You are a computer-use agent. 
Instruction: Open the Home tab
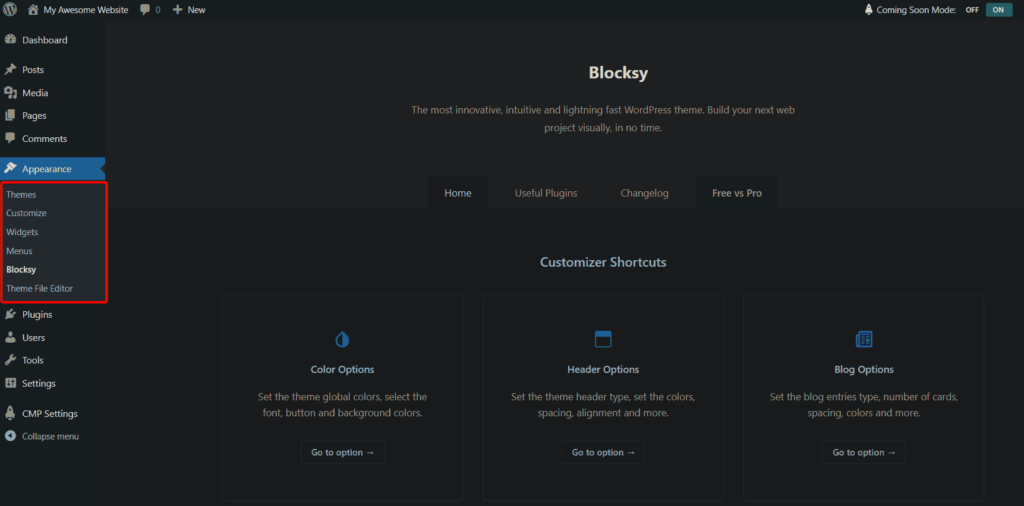tap(458, 193)
